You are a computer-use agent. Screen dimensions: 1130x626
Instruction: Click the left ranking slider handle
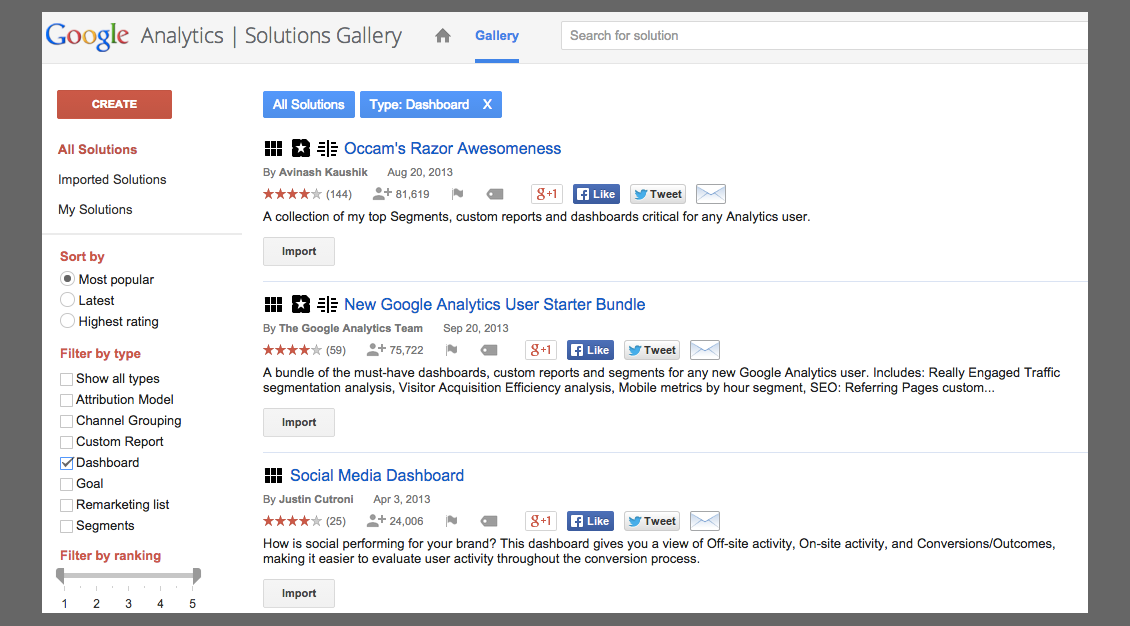(x=61, y=575)
